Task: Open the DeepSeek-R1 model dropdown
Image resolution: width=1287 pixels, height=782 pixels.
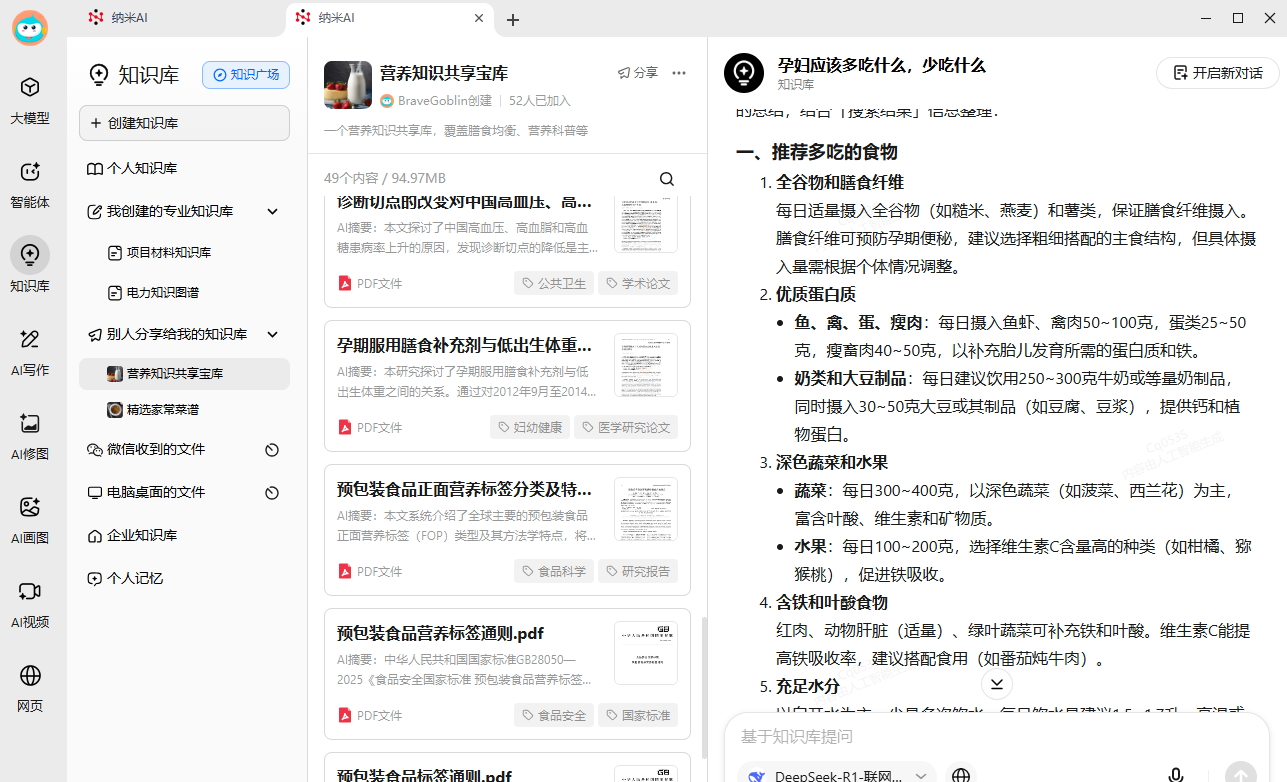Action: point(837,775)
